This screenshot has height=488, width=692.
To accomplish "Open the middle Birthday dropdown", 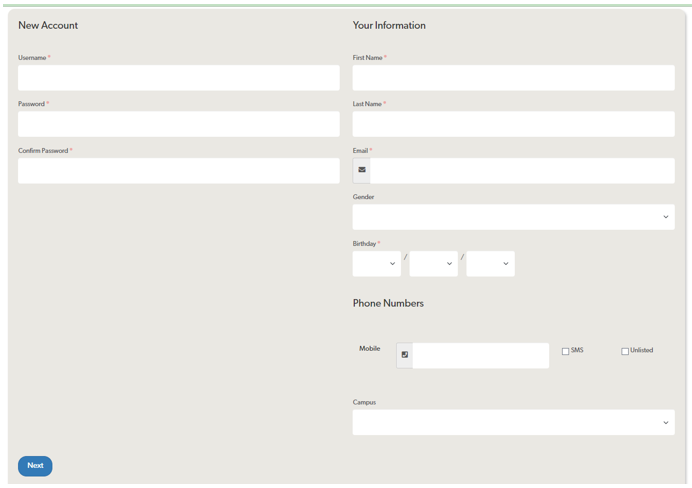I will (433, 264).
